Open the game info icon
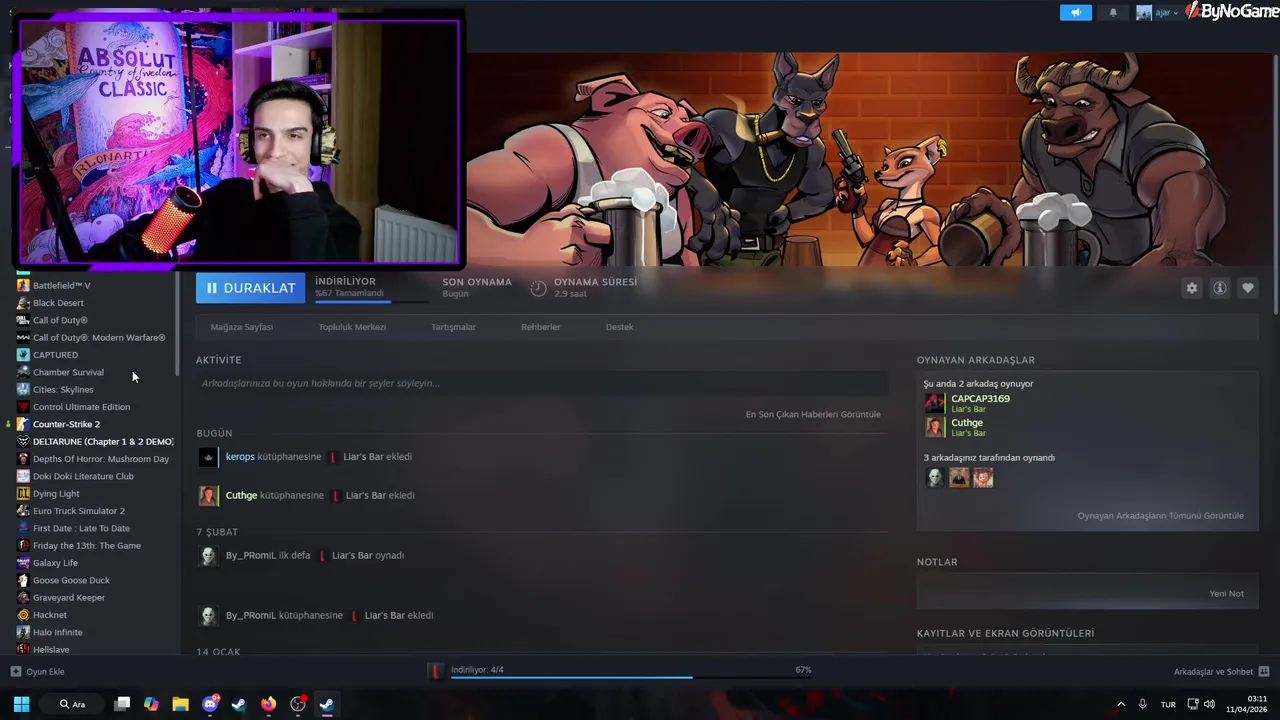This screenshot has width=1280, height=720. click(1219, 288)
